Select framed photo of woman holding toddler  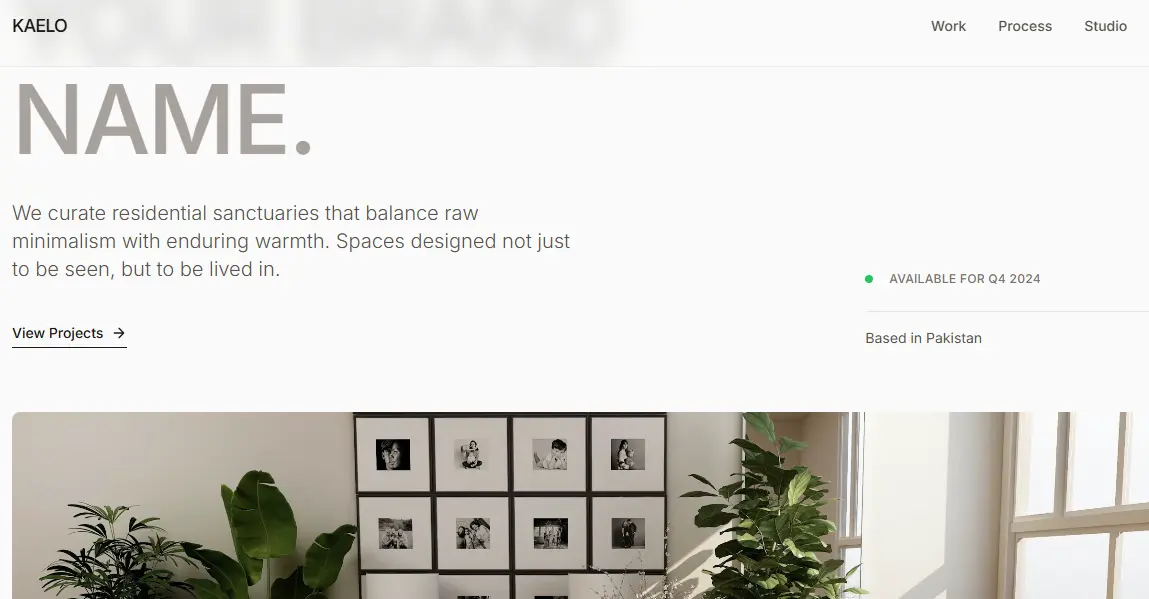[x=628, y=455]
